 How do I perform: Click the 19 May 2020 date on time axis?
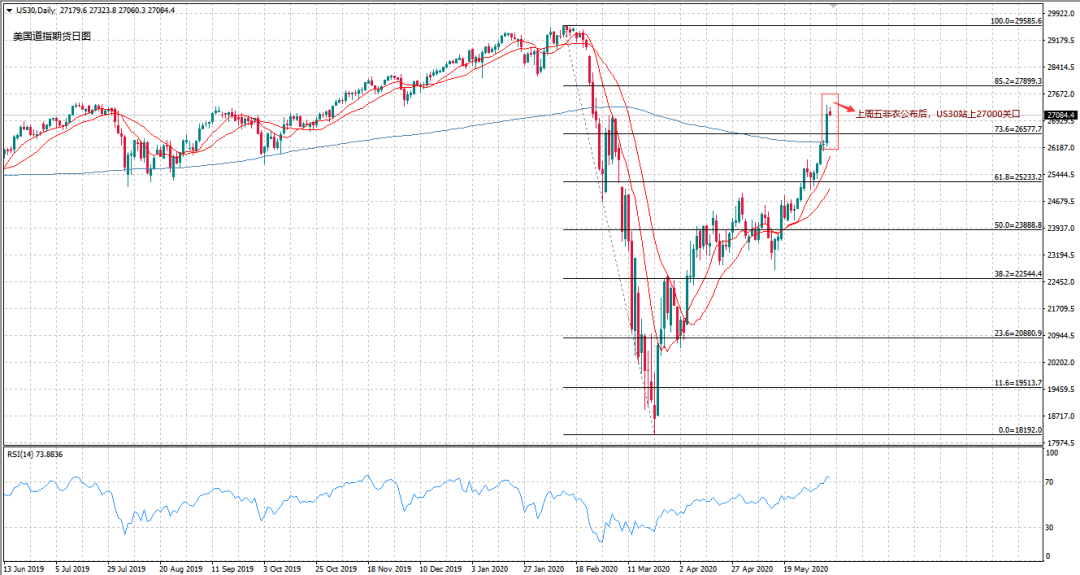pyautogui.click(x=805, y=568)
